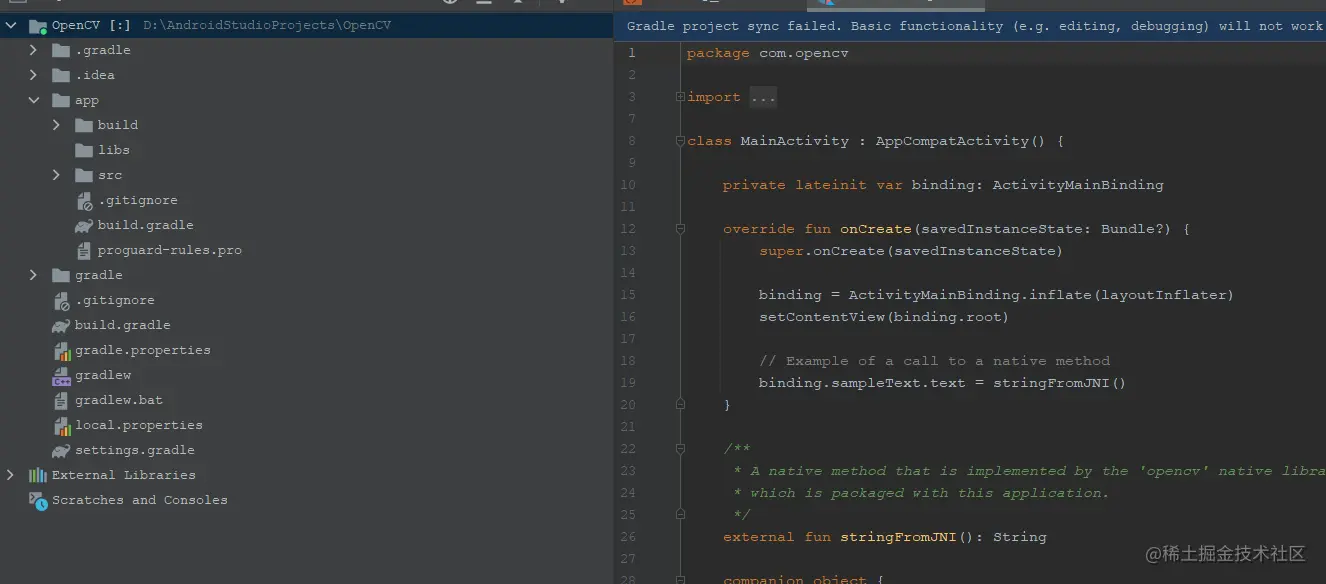Click Scratches and Consoles icon

[38, 500]
